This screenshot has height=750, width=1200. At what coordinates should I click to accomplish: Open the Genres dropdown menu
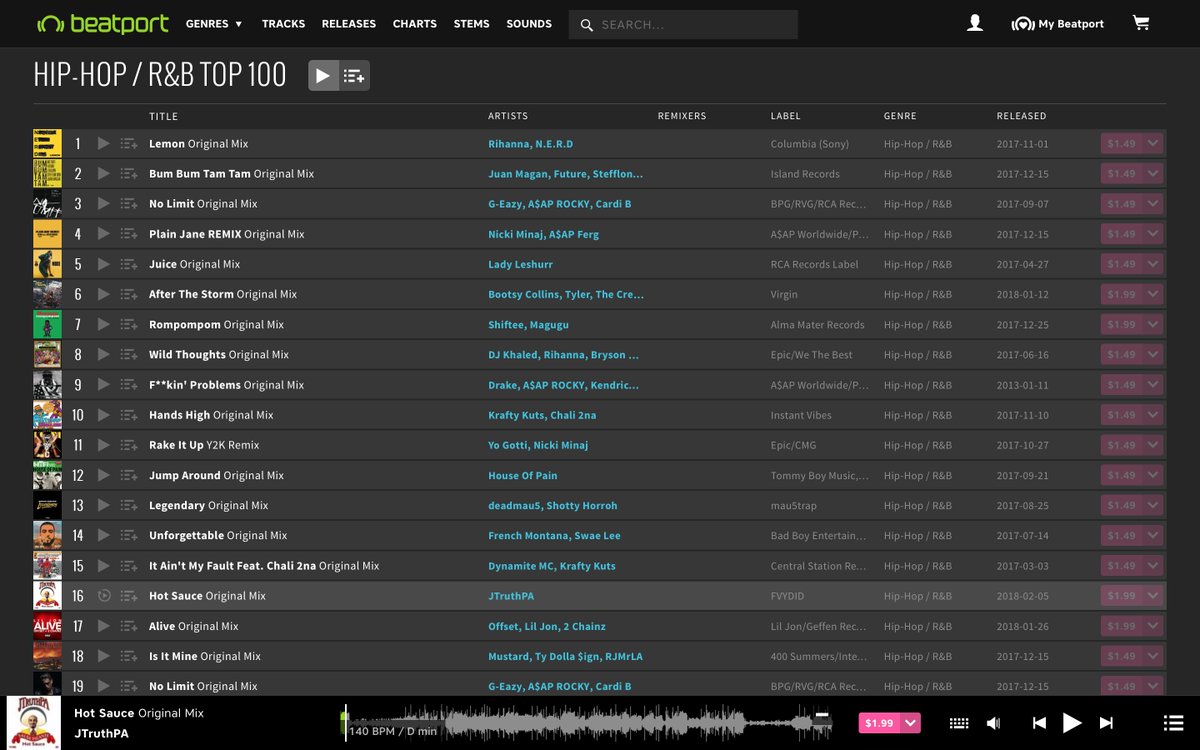pos(214,23)
